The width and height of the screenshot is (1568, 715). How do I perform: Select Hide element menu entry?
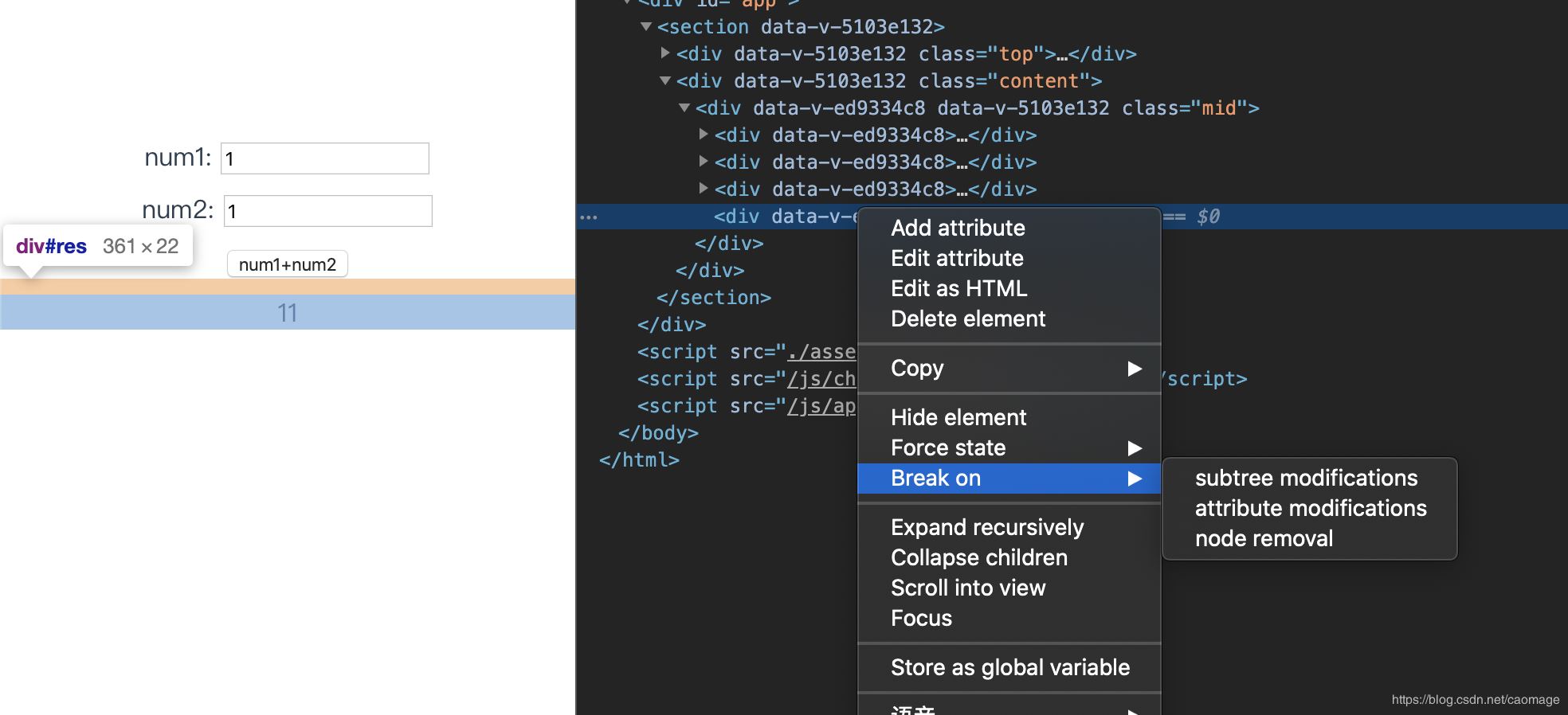tap(958, 417)
